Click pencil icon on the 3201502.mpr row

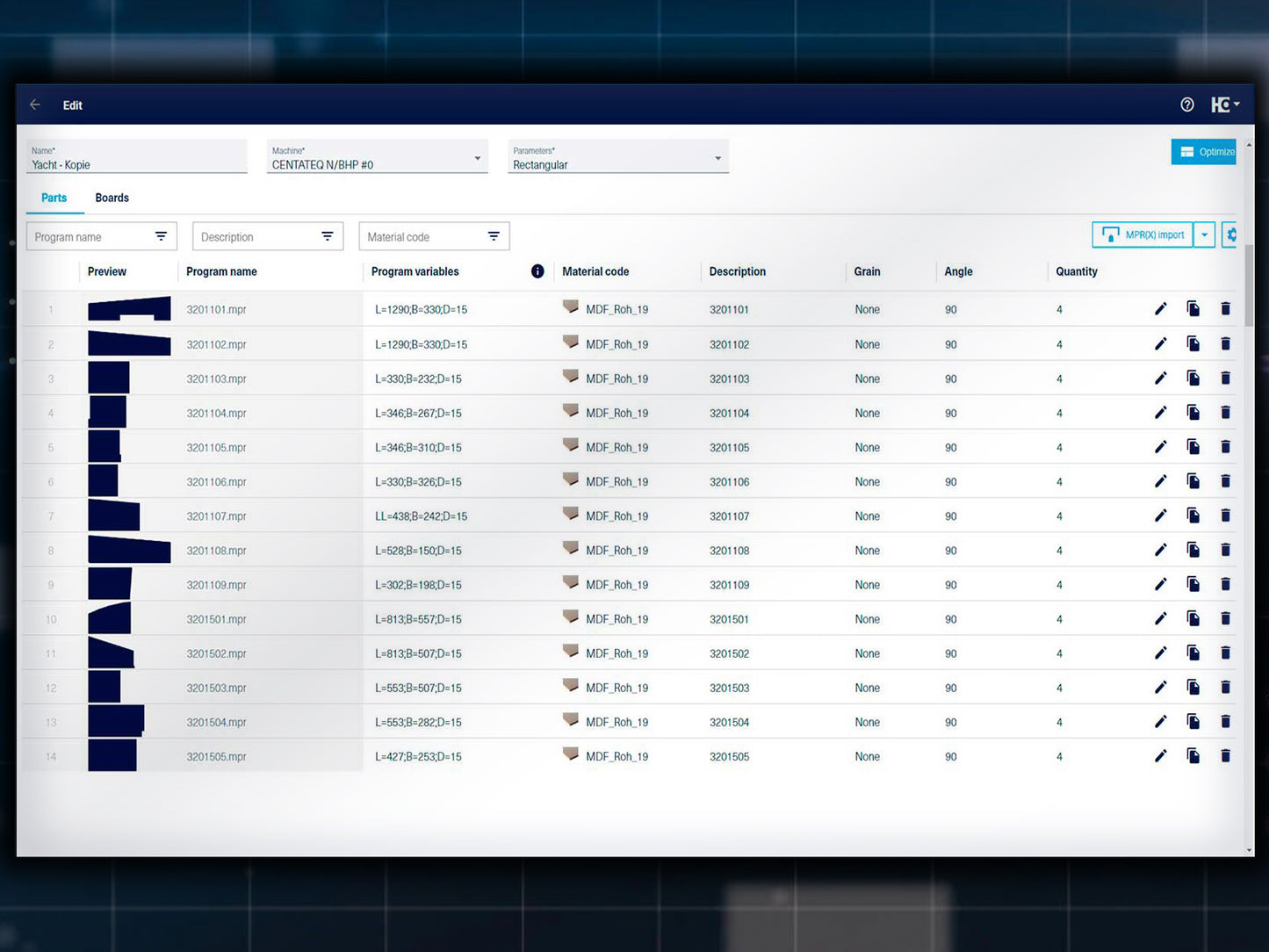(x=1160, y=653)
